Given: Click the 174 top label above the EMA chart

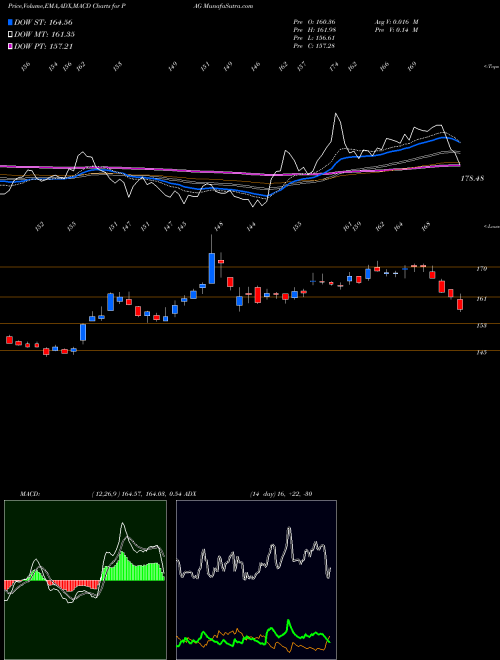Looking at the screenshot, I should point(334,67).
